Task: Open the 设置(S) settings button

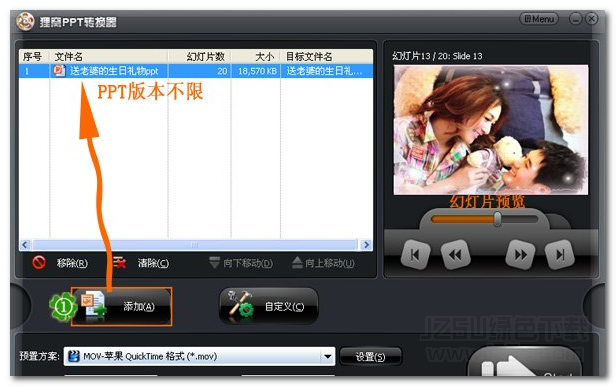Action: coord(370,356)
